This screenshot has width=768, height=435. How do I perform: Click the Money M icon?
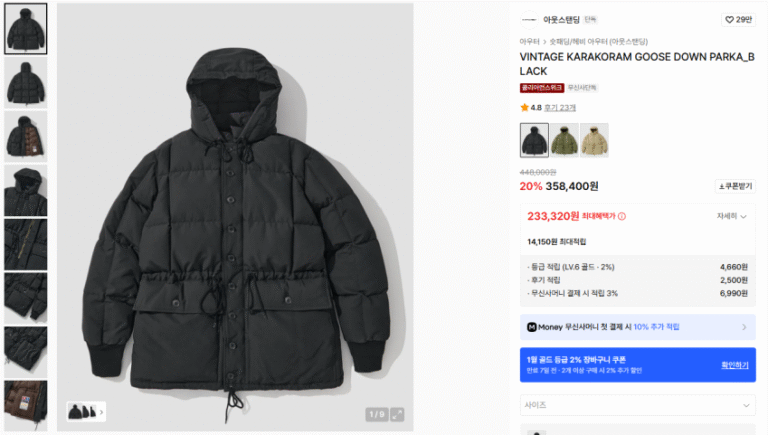(531, 327)
